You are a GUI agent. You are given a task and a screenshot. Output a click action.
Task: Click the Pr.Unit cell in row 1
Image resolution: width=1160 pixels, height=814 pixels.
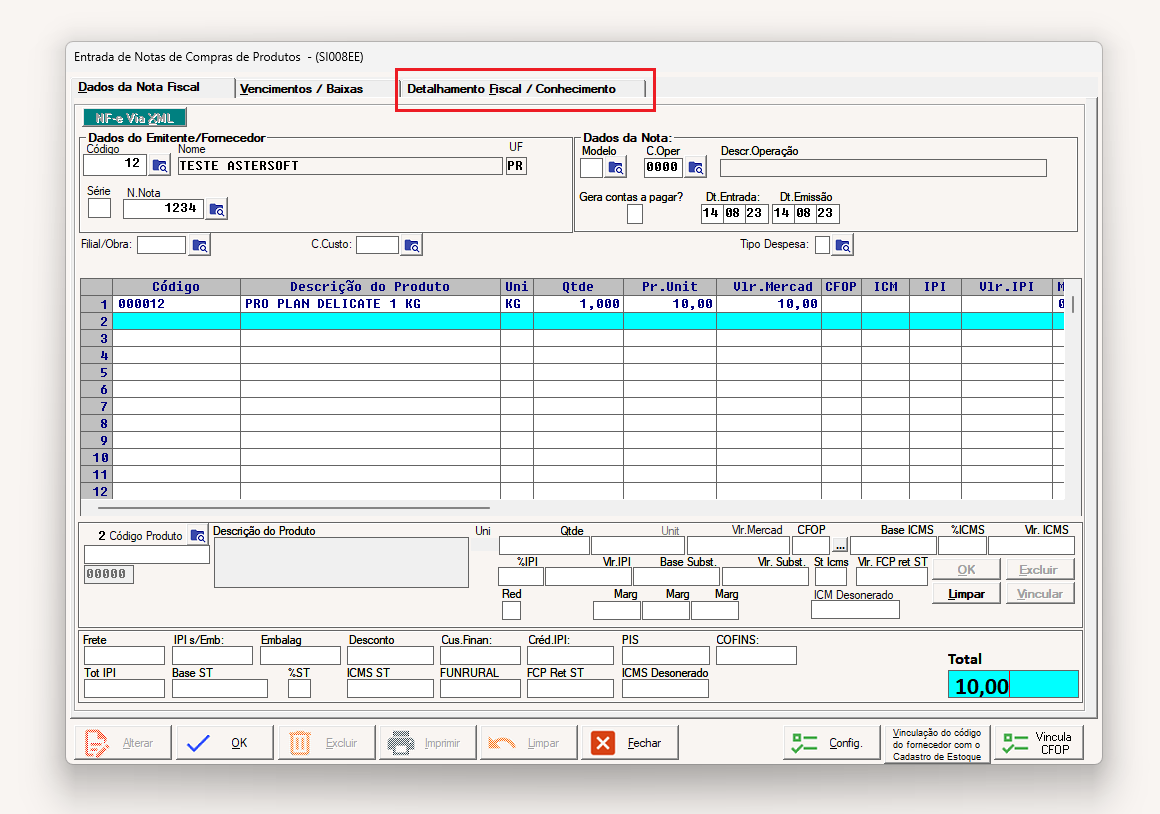[x=670, y=304]
